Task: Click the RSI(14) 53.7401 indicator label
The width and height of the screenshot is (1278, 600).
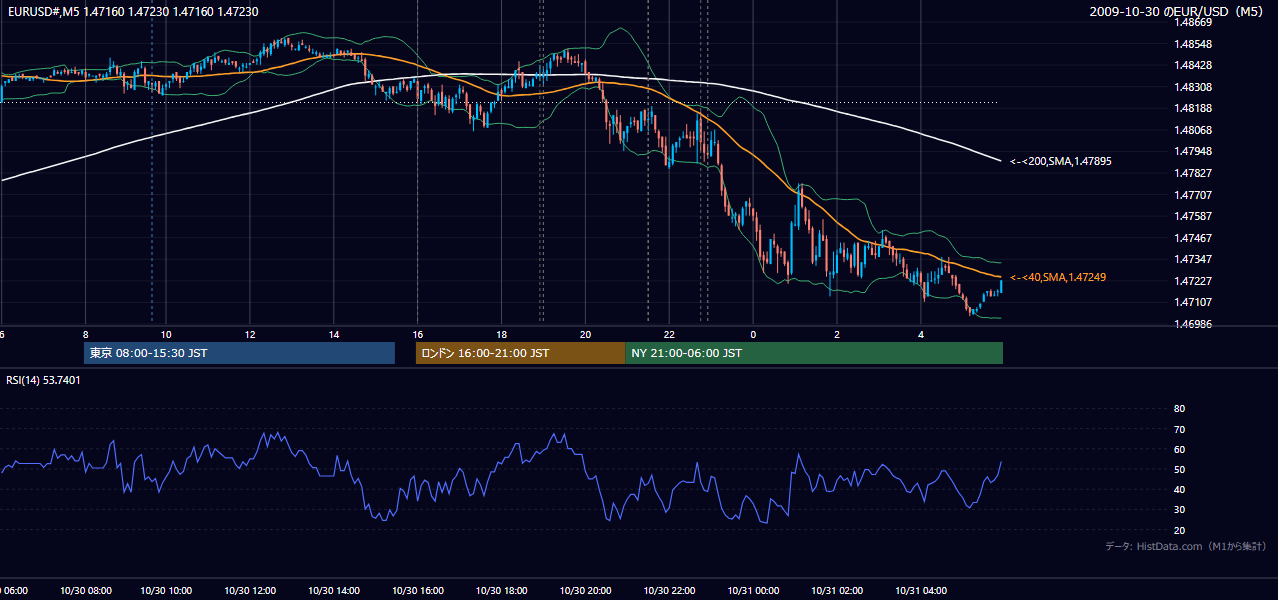Action: (43, 380)
